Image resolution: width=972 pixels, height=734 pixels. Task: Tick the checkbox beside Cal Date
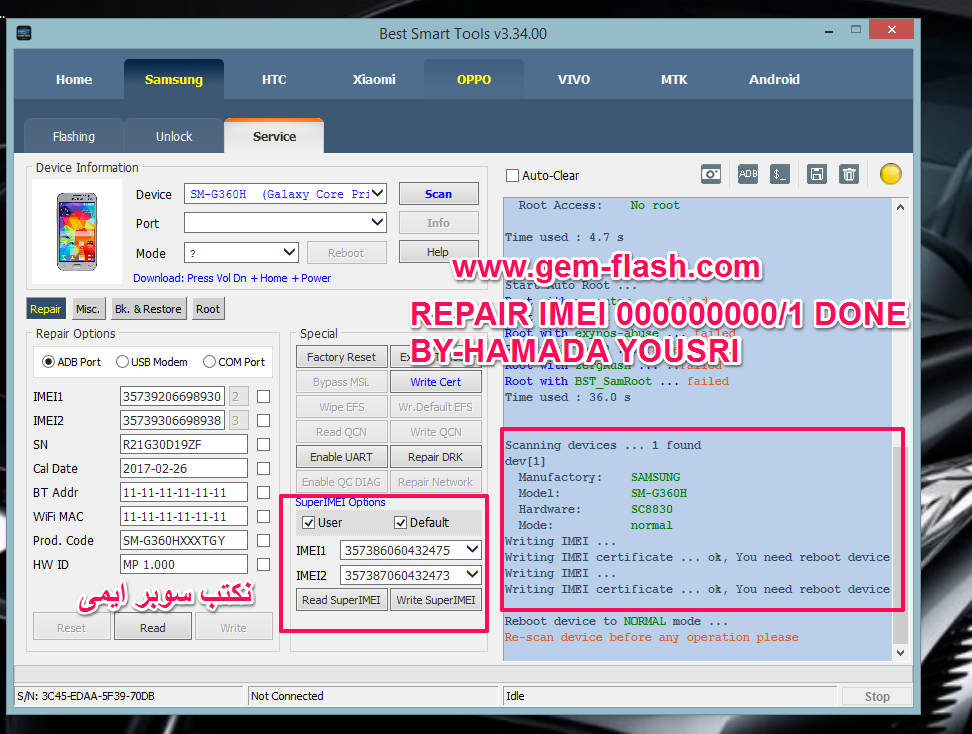click(x=263, y=468)
